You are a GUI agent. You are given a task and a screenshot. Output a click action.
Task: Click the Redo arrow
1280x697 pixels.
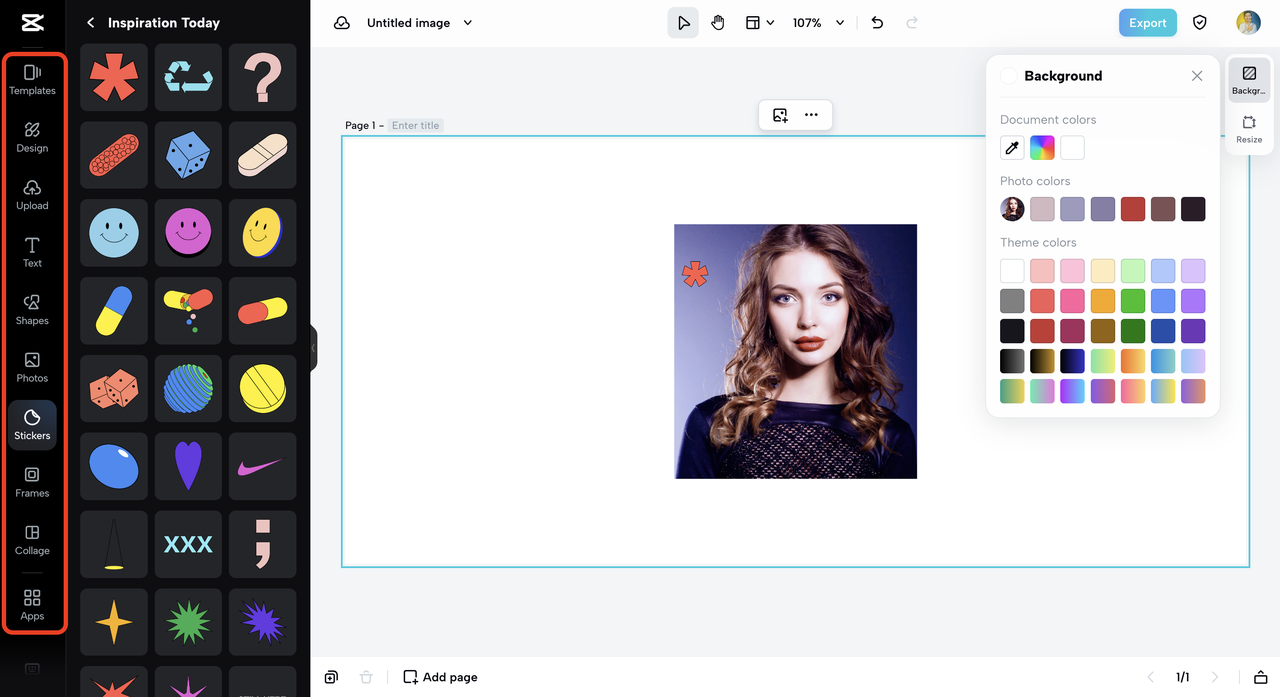(911, 23)
